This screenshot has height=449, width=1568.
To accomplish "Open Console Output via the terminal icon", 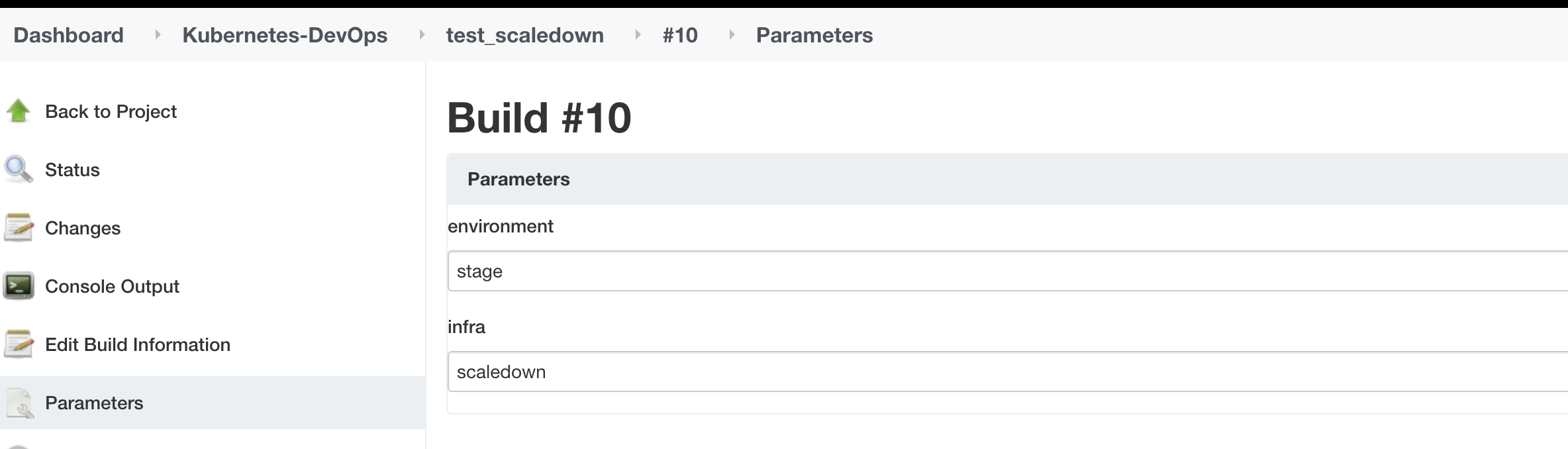I will pos(18,285).
